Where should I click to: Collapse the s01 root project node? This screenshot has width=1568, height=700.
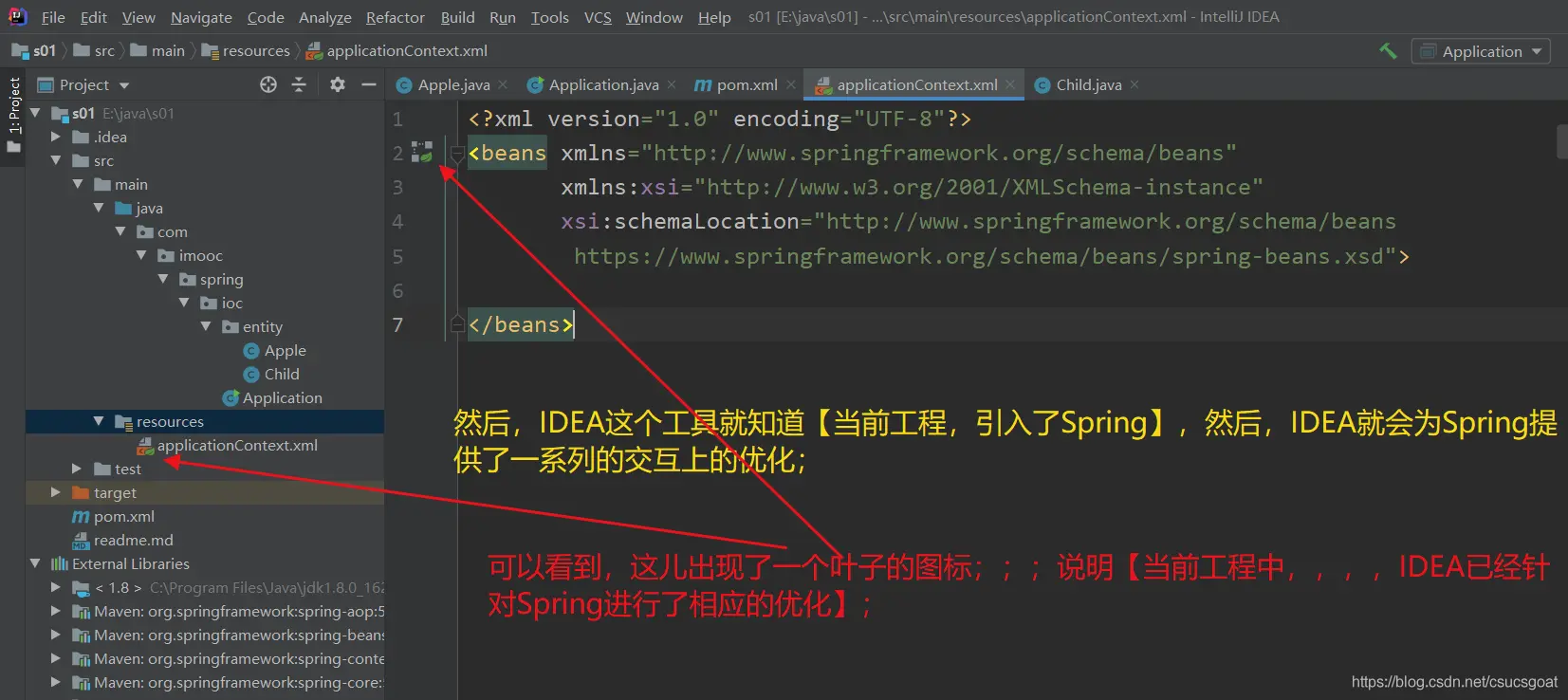click(35, 113)
